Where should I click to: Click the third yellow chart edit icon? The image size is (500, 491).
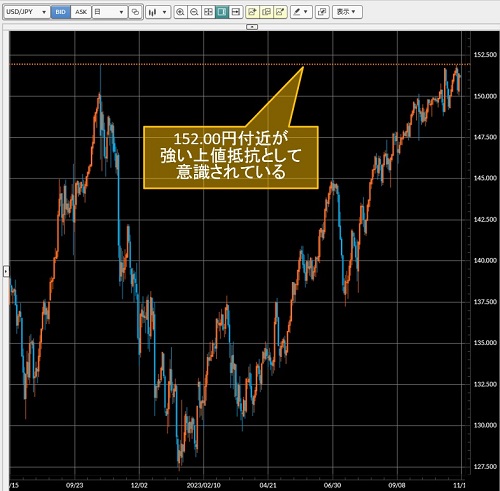point(280,12)
